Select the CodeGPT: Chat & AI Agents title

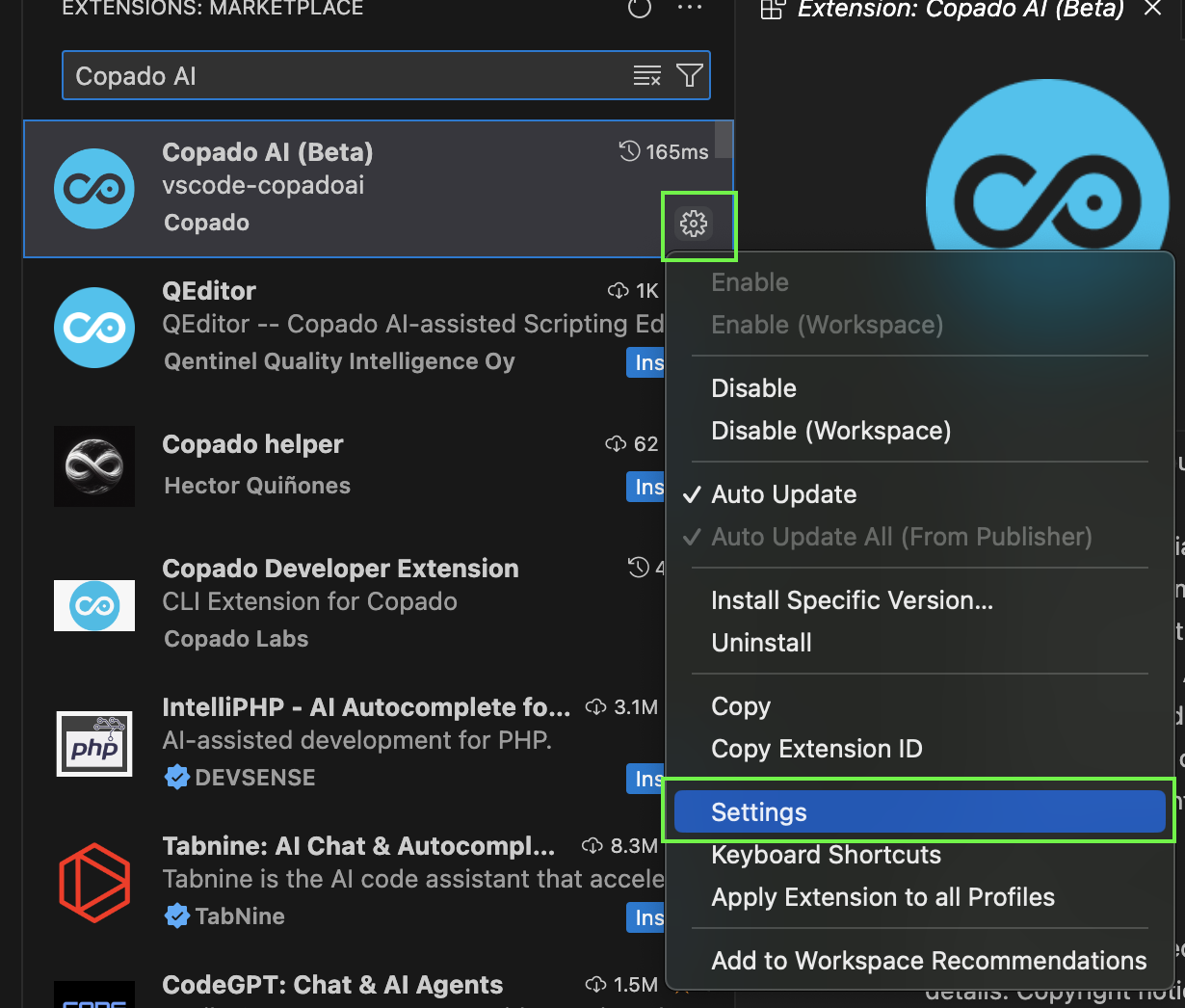[332, 985]
